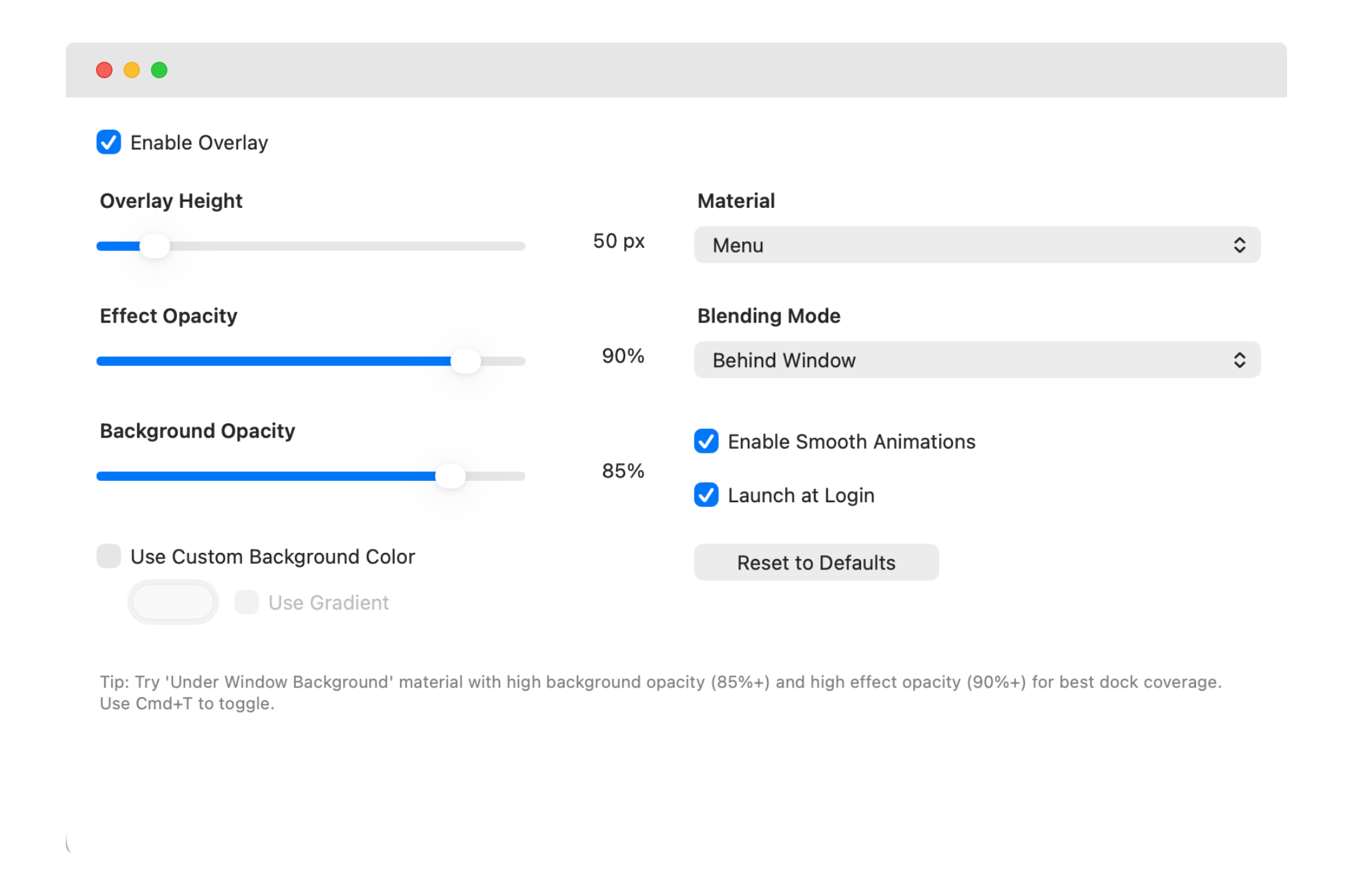Disable the Enable Overlay checkbox

click(x=109, y=142)
